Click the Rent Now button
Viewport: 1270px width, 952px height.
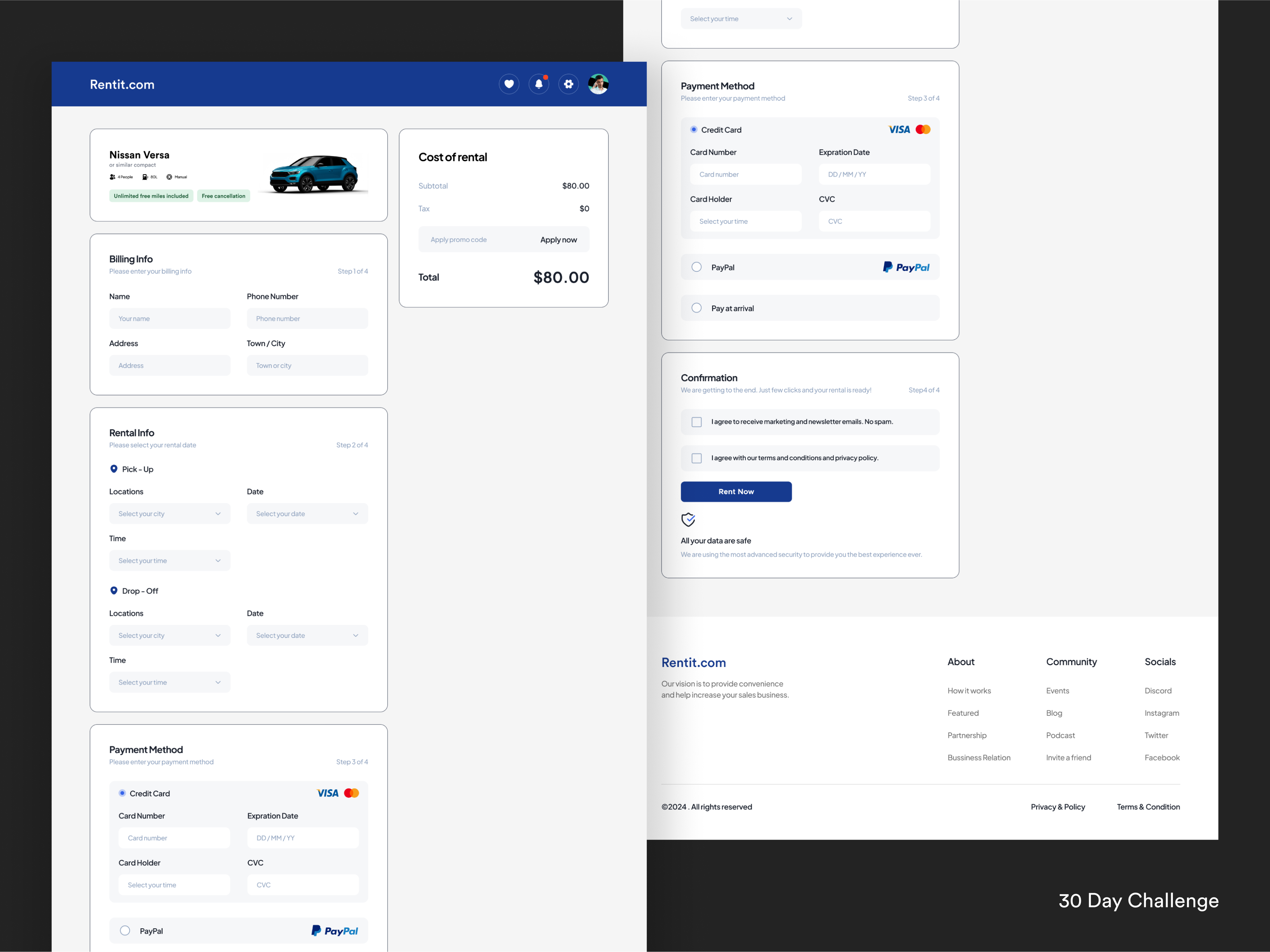736,491
